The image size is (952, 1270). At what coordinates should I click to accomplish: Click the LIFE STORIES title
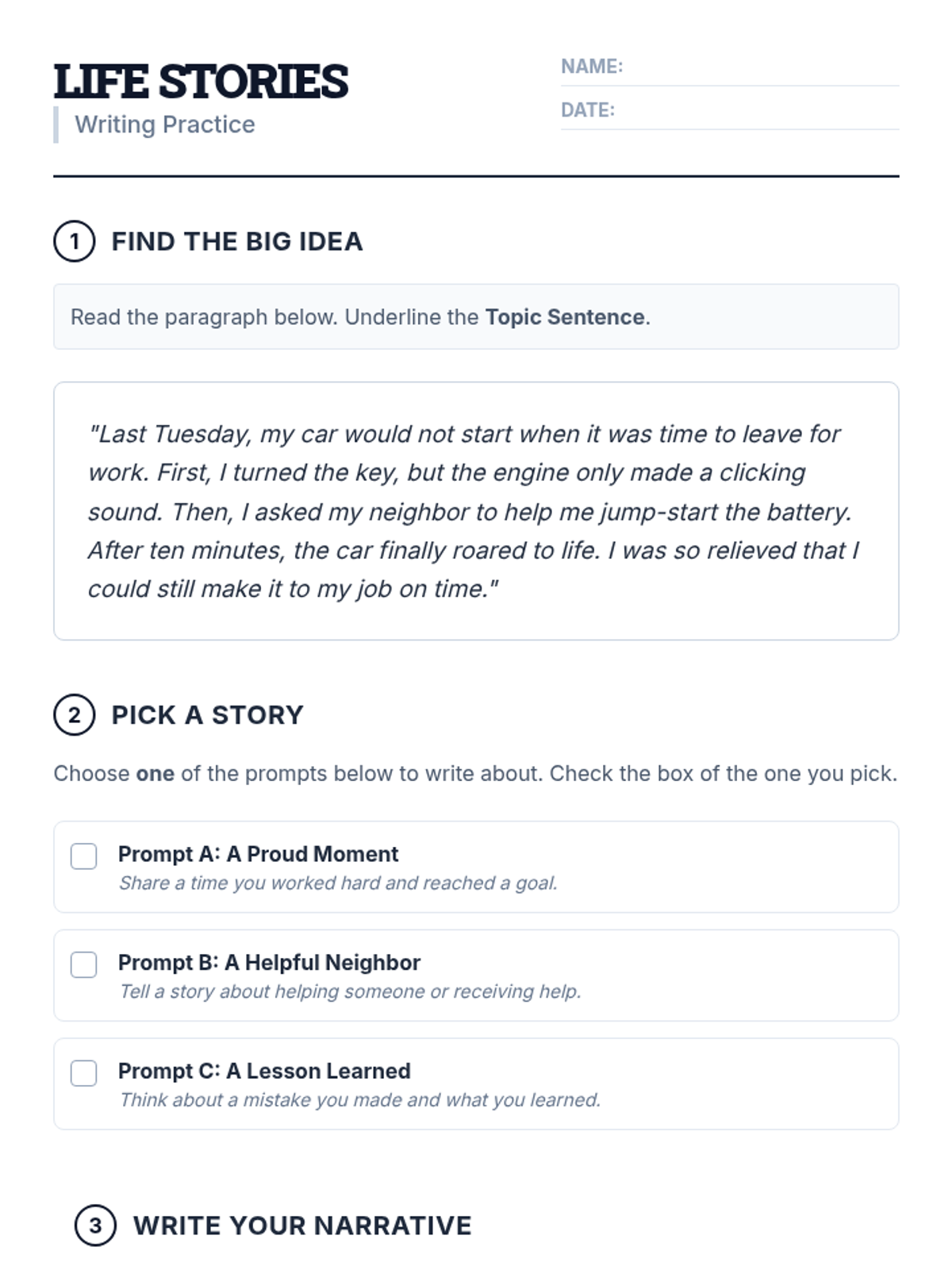coord(201,82)
